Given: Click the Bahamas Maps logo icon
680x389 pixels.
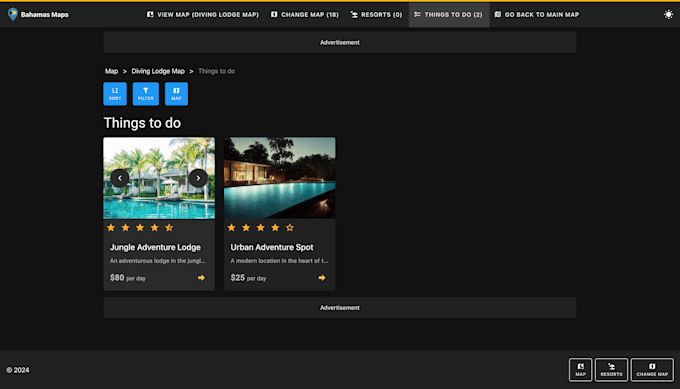Looking at the screenshot, I should point(13,14).
